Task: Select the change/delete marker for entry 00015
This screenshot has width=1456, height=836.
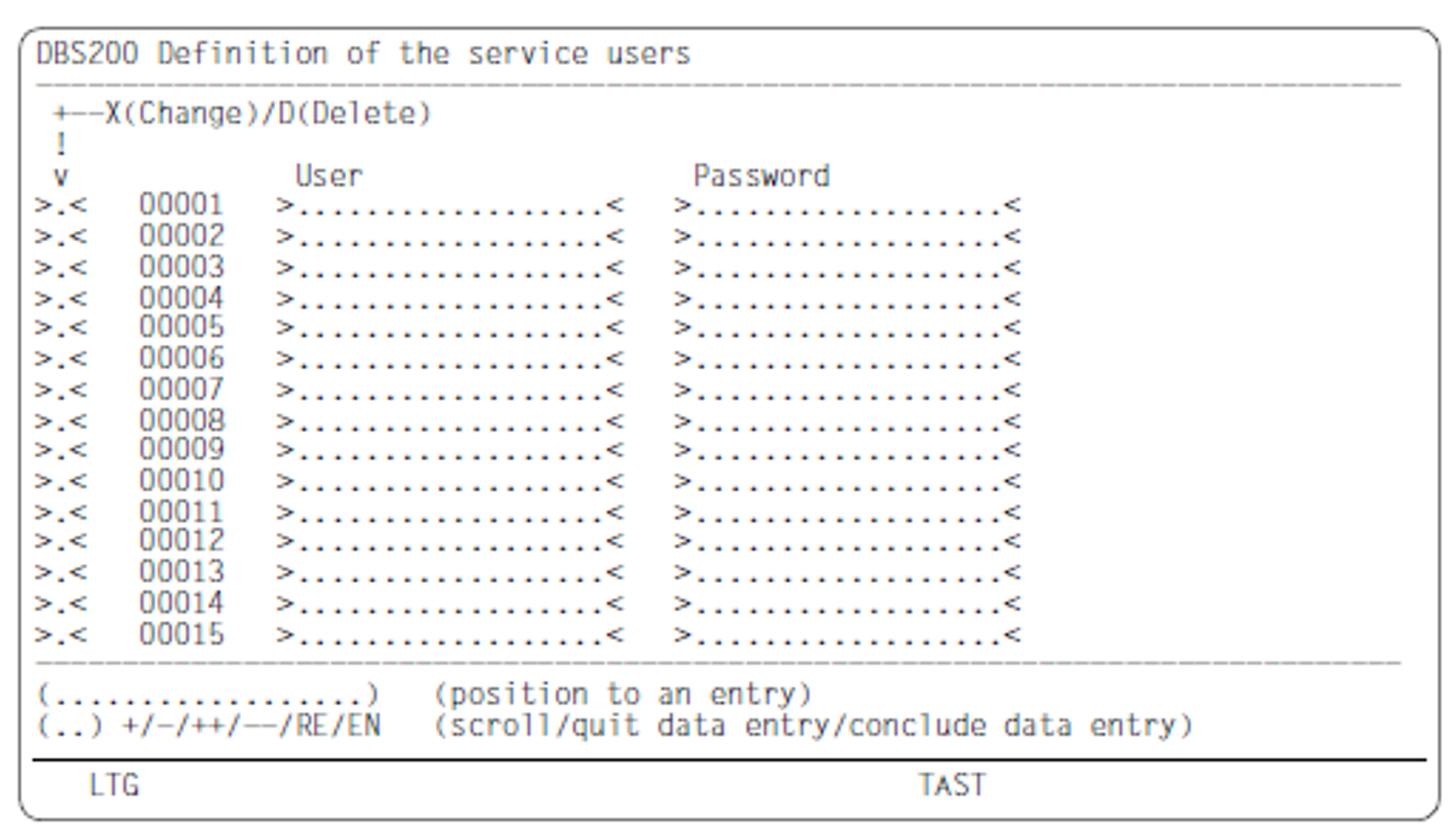Action: point(61,635)
